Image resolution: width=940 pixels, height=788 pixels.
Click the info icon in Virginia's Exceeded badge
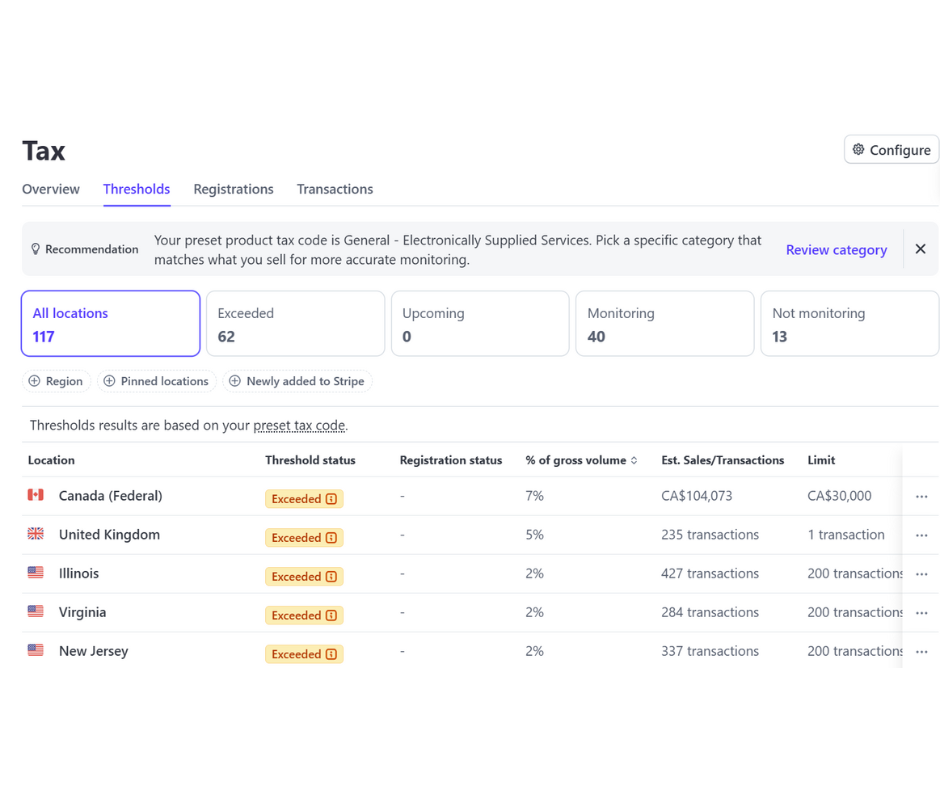click(x=331, y=616)
